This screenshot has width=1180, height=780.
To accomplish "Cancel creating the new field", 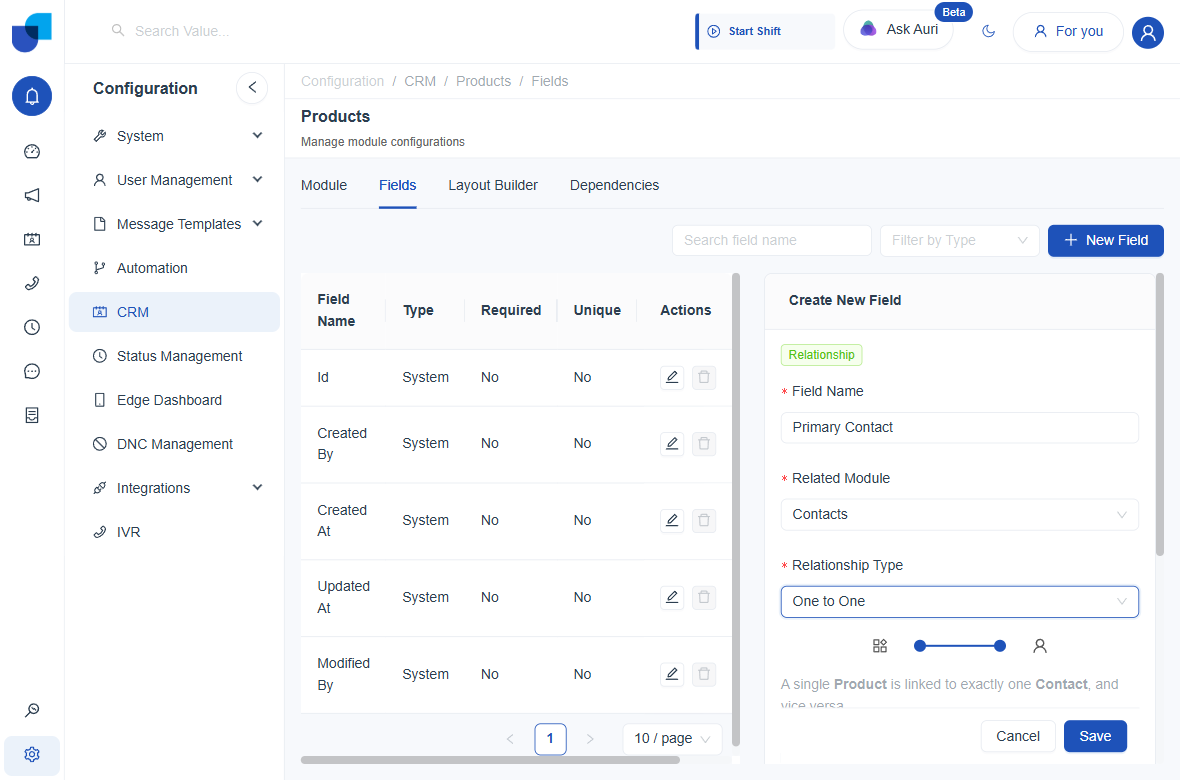I will (1017, 736).
